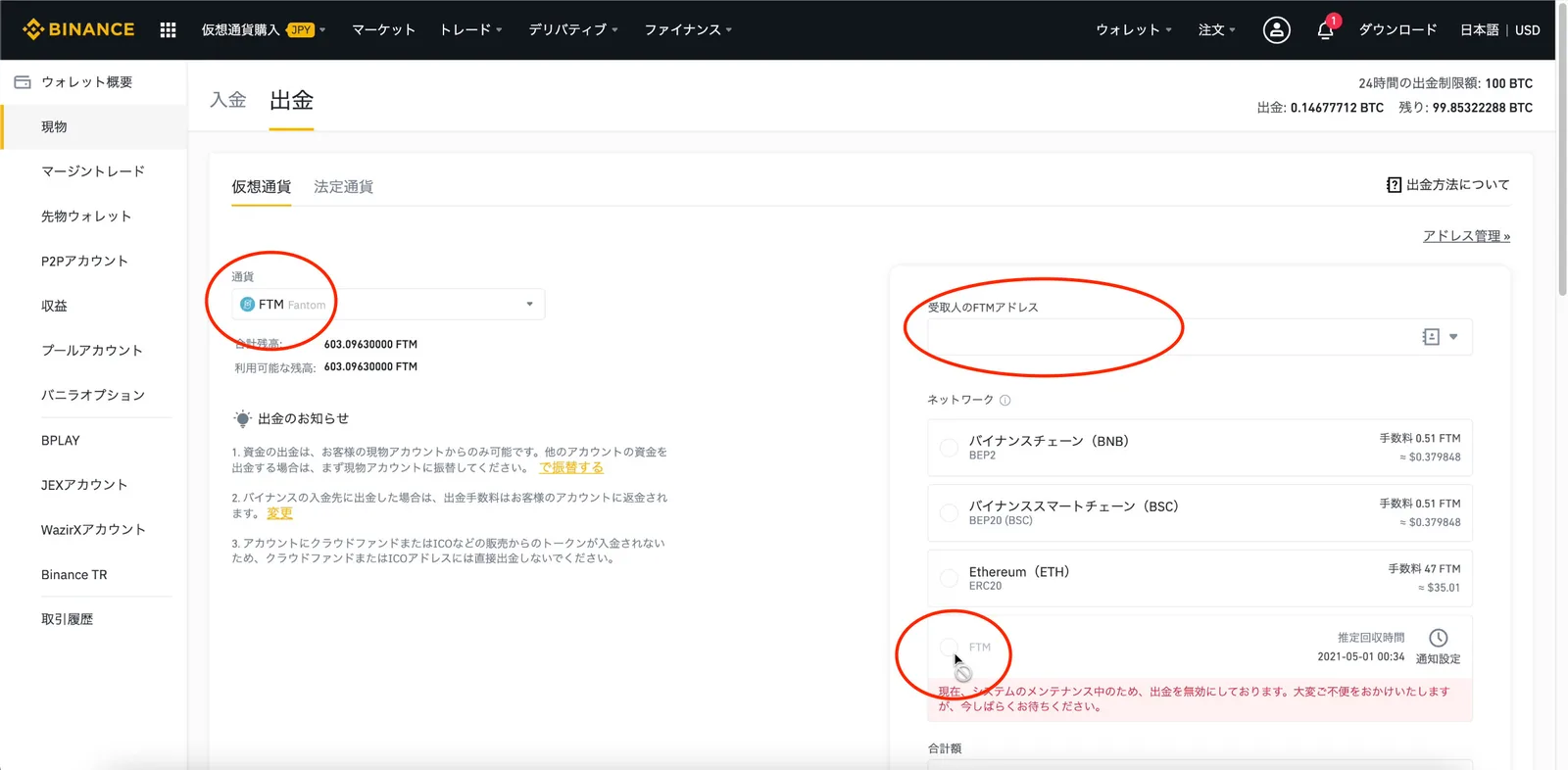
Task: Click the Binance logo
Action: pyautogui.click(x=78, y=29)
